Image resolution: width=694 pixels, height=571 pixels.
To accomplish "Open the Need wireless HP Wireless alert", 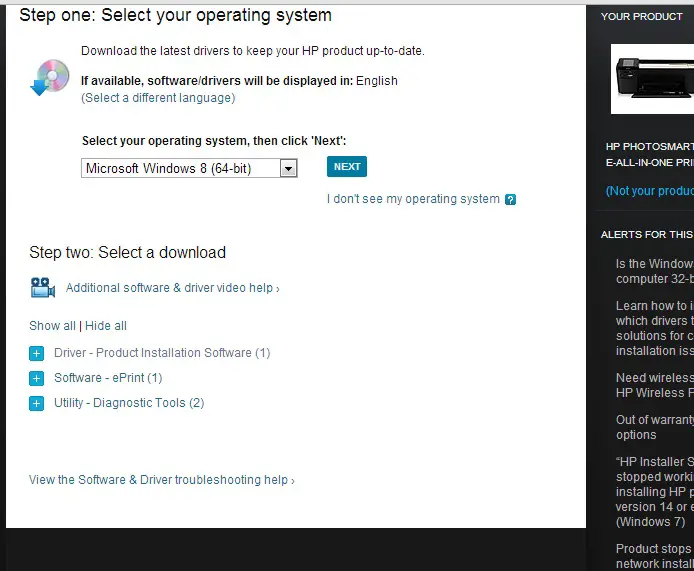I will (x=655, y=385).
